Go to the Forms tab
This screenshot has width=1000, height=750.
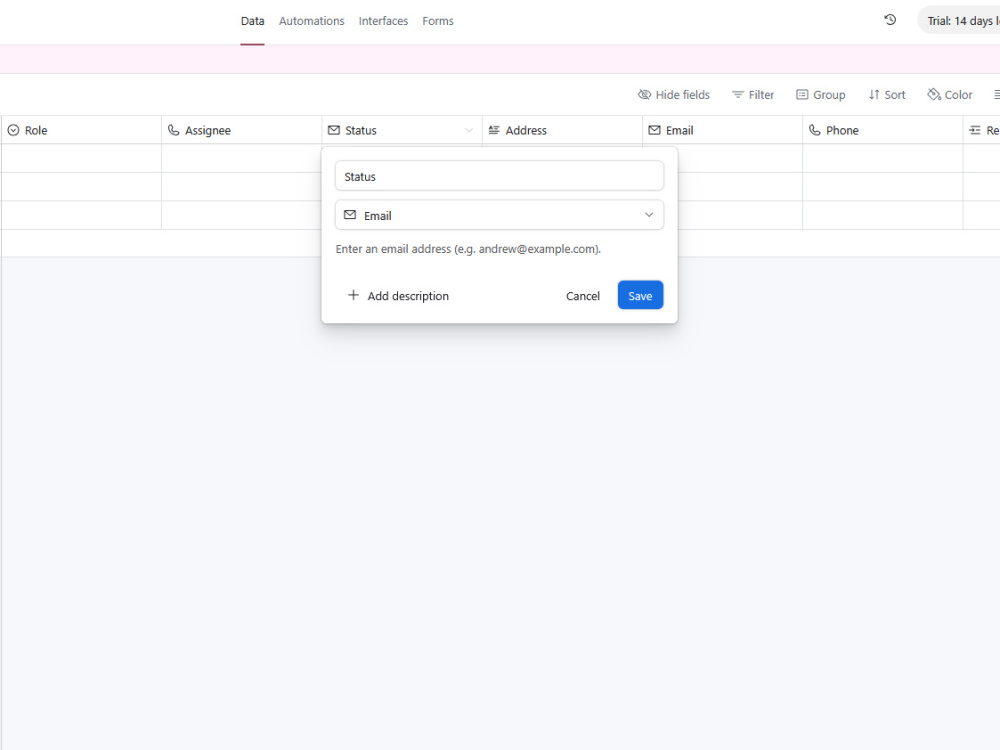click(438, 21)
